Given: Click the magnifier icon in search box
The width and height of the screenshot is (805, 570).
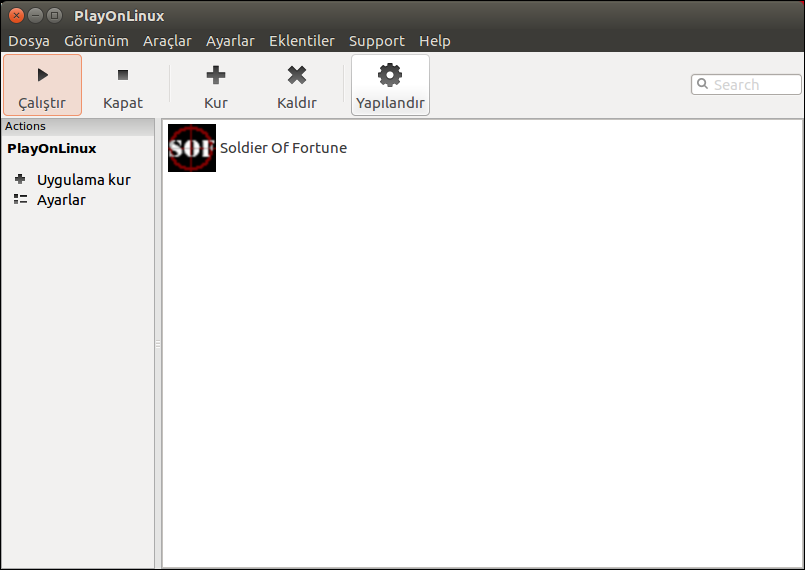Looking at the screenshot, I should click(x=703, y=84).
